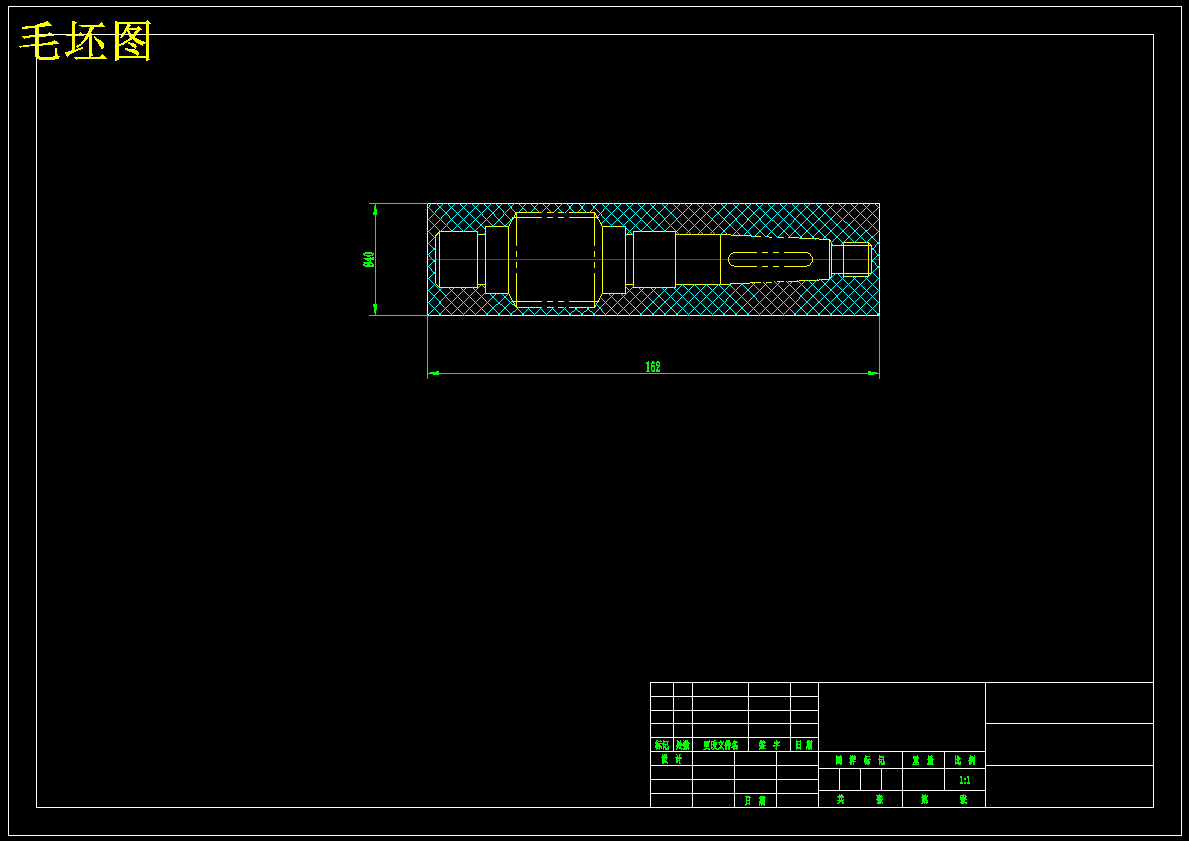Click the 日期 header beside 签字
The image size is (1189, 841).
click(804, 745)
